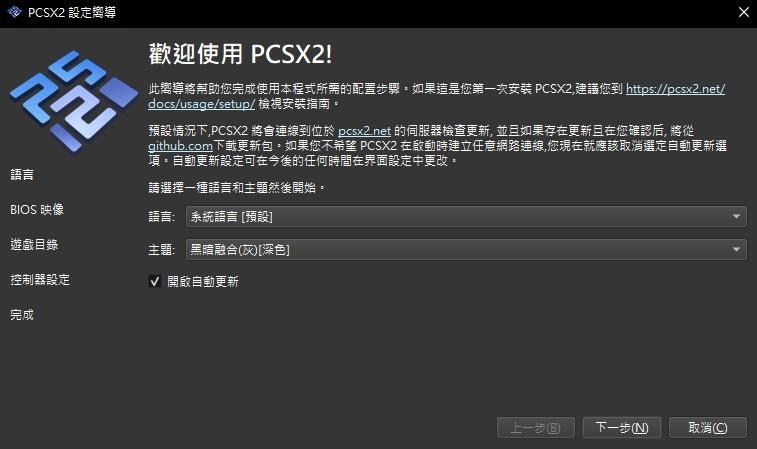Select the 完成 step in sidebar
This screenshot has height=449, width=757.
pos(22,315)
